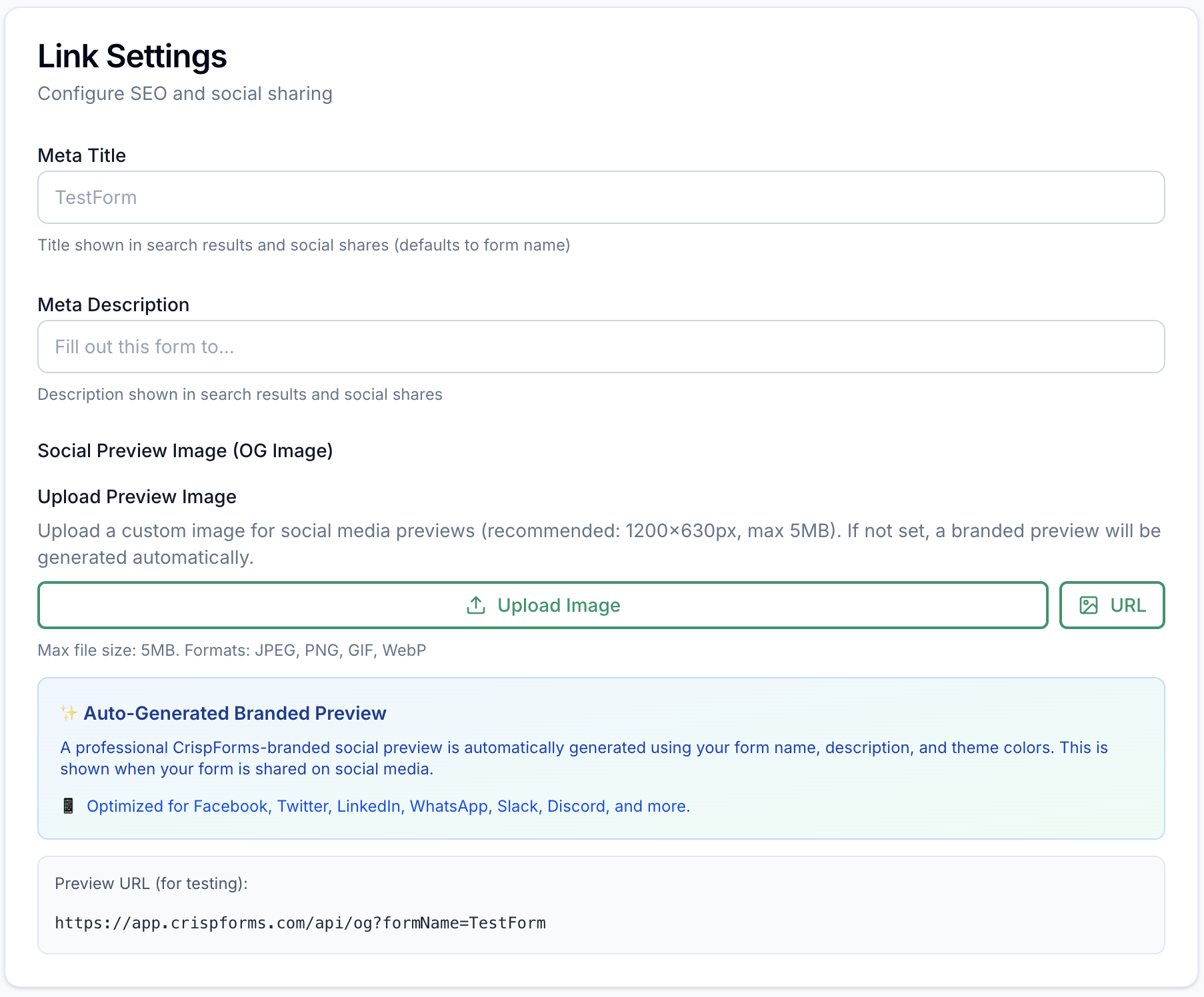Image resolution: width=1204 pixels, height=997 pixels.
Task: Click the mobile phone icon in the preview box
Action: tap(67, 806)
